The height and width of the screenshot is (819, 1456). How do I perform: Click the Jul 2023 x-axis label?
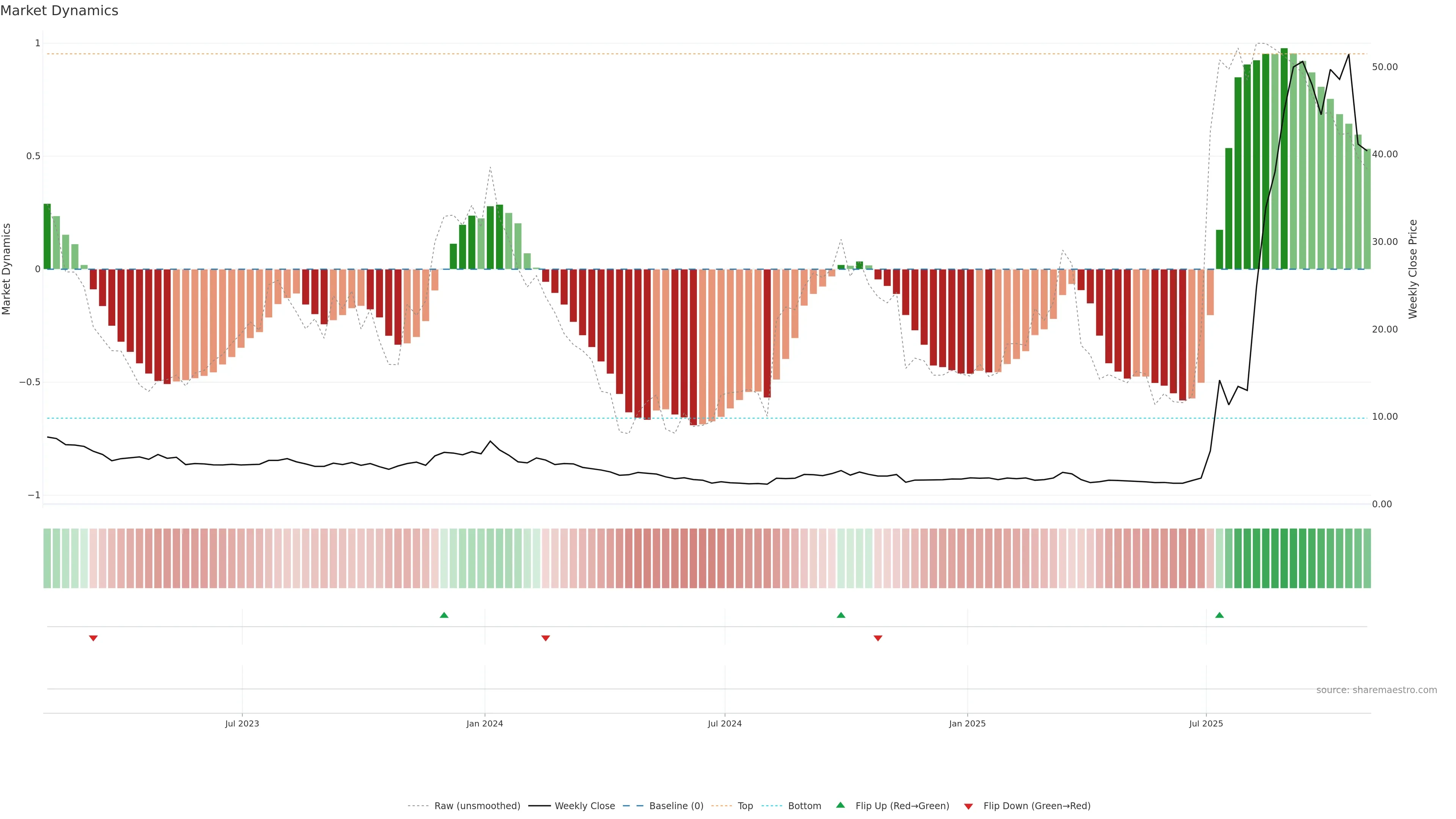coord(242,723)
